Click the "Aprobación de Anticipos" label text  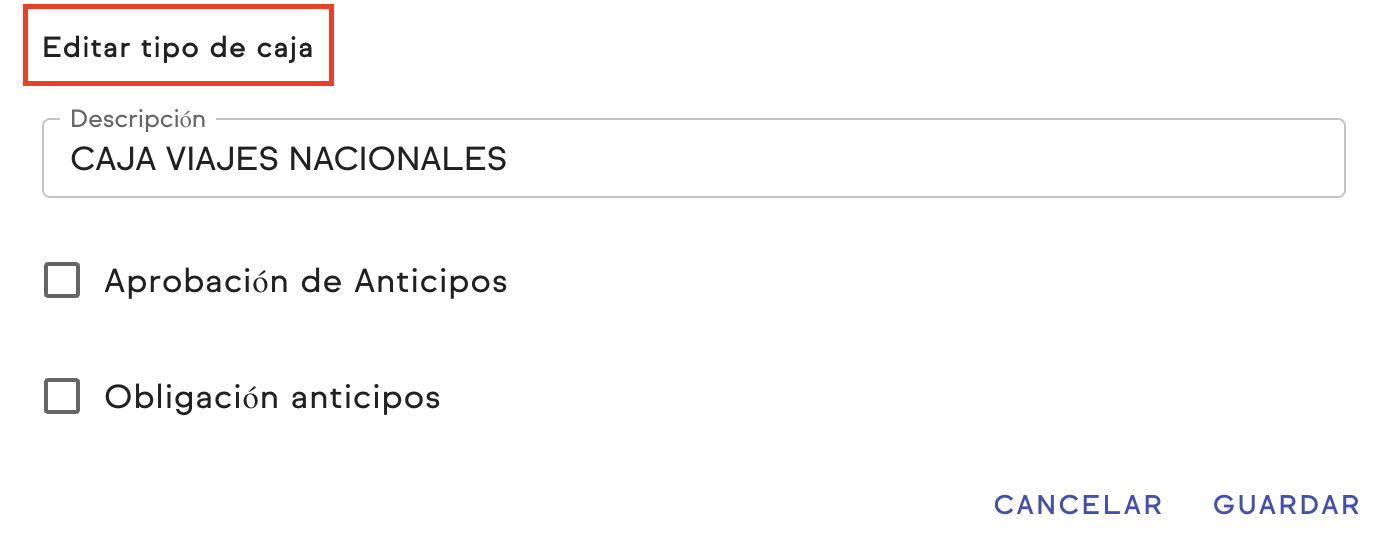pos(305,281)
